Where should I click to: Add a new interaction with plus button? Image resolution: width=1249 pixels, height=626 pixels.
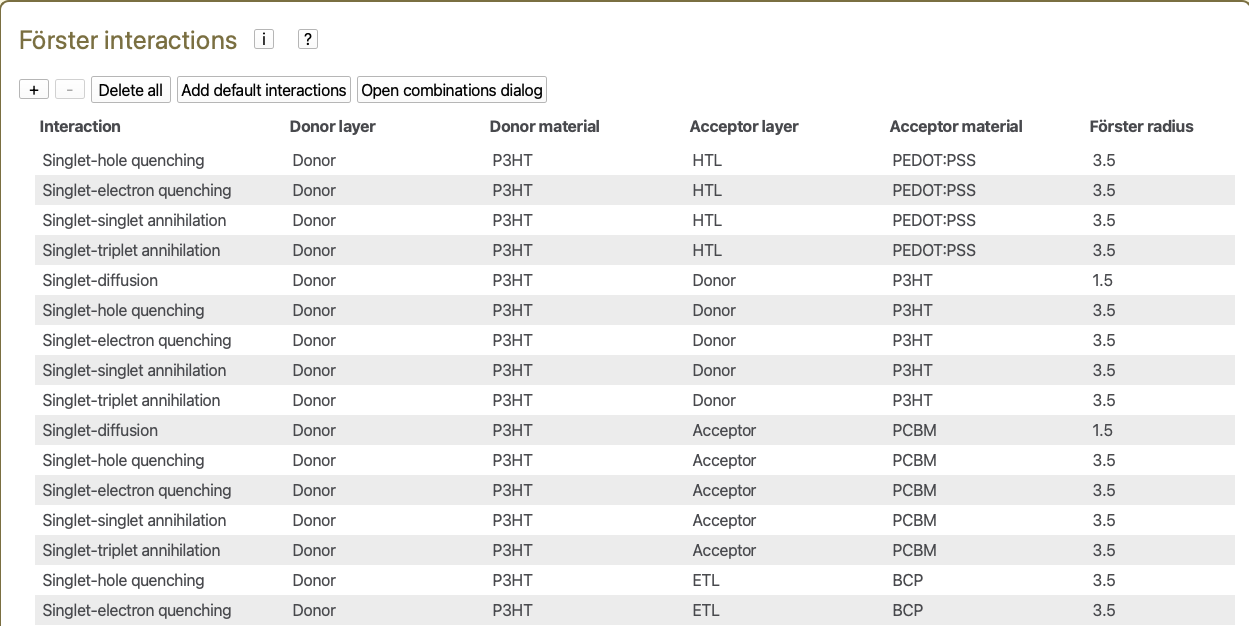click(34, 90)
